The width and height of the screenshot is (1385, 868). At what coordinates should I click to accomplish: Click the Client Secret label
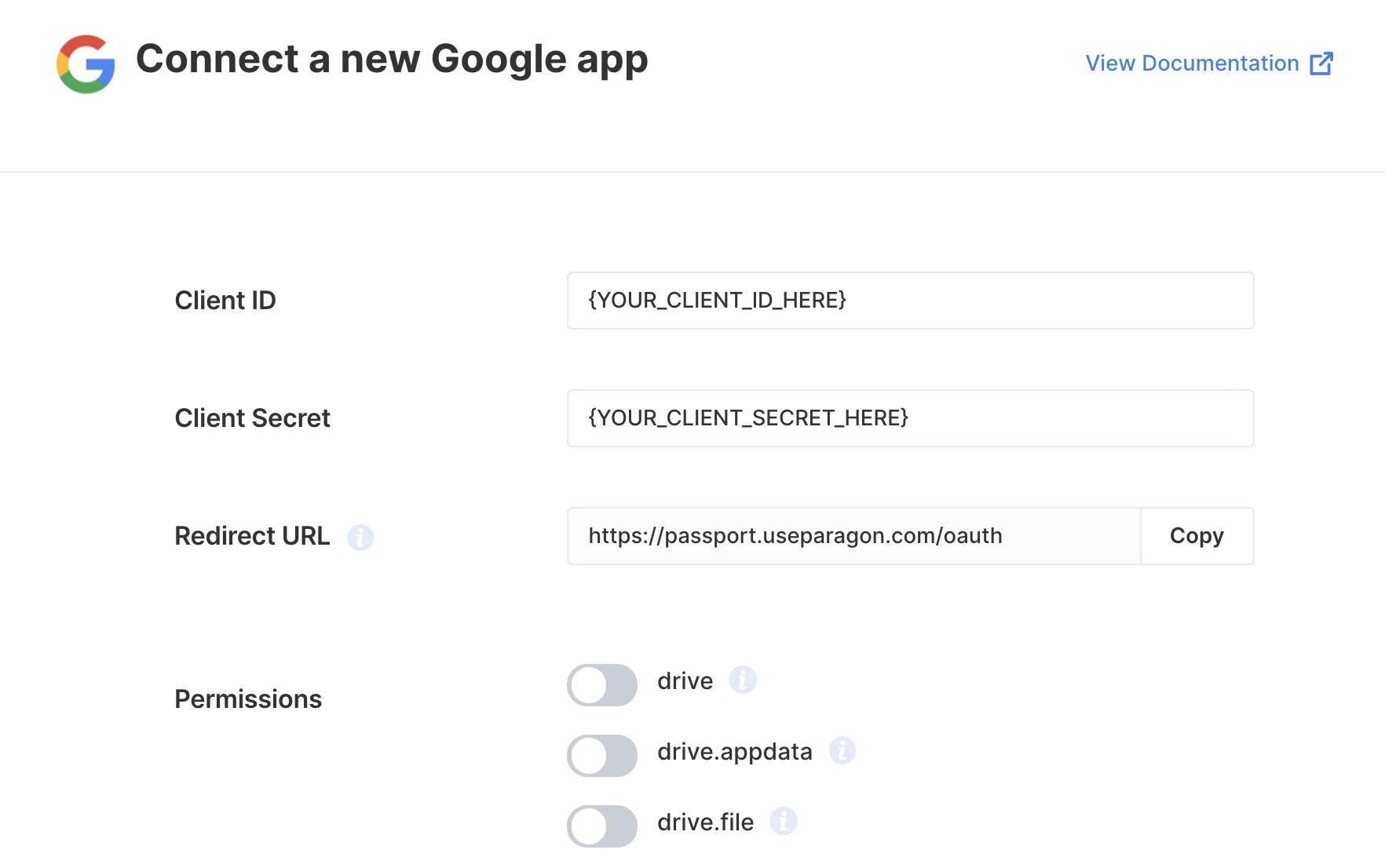coord(252,418)
